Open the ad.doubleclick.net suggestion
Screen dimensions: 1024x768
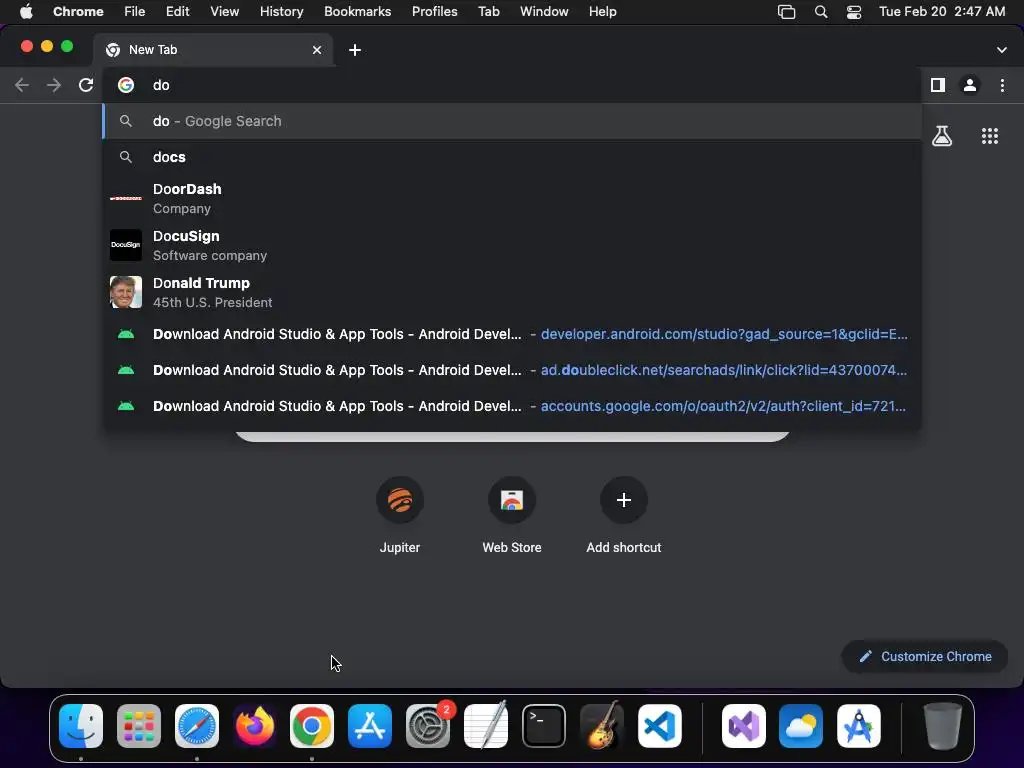tap(513, 370)
